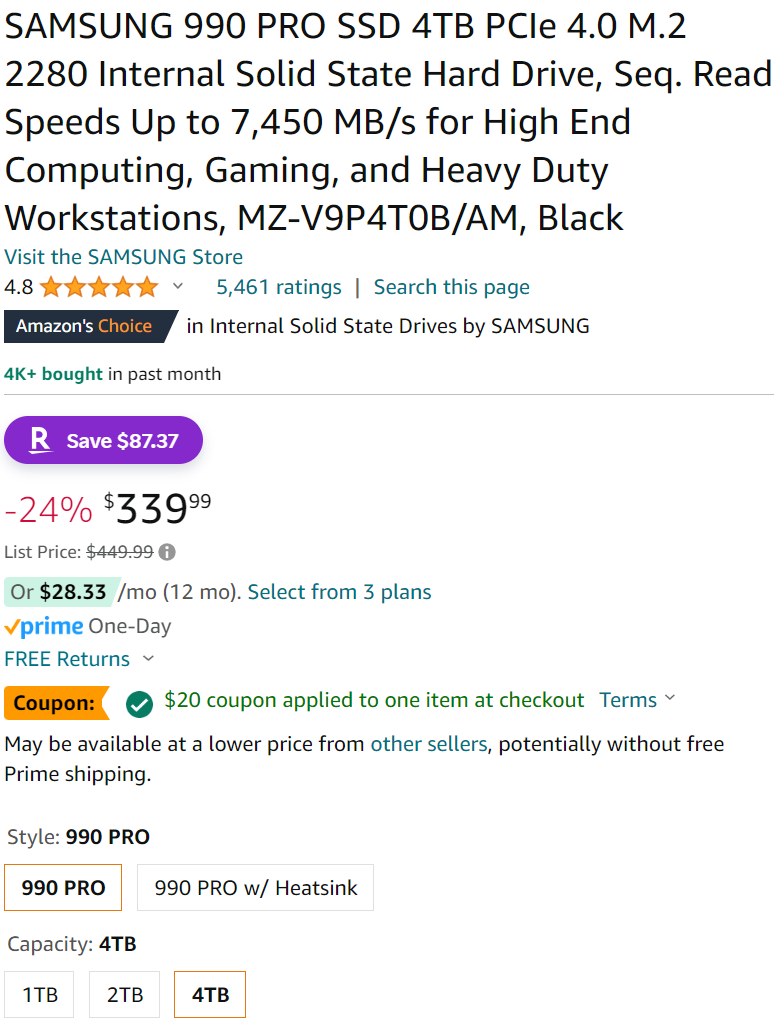
Task: Click the List Price info icon
Action: click(x=167, y=552)
